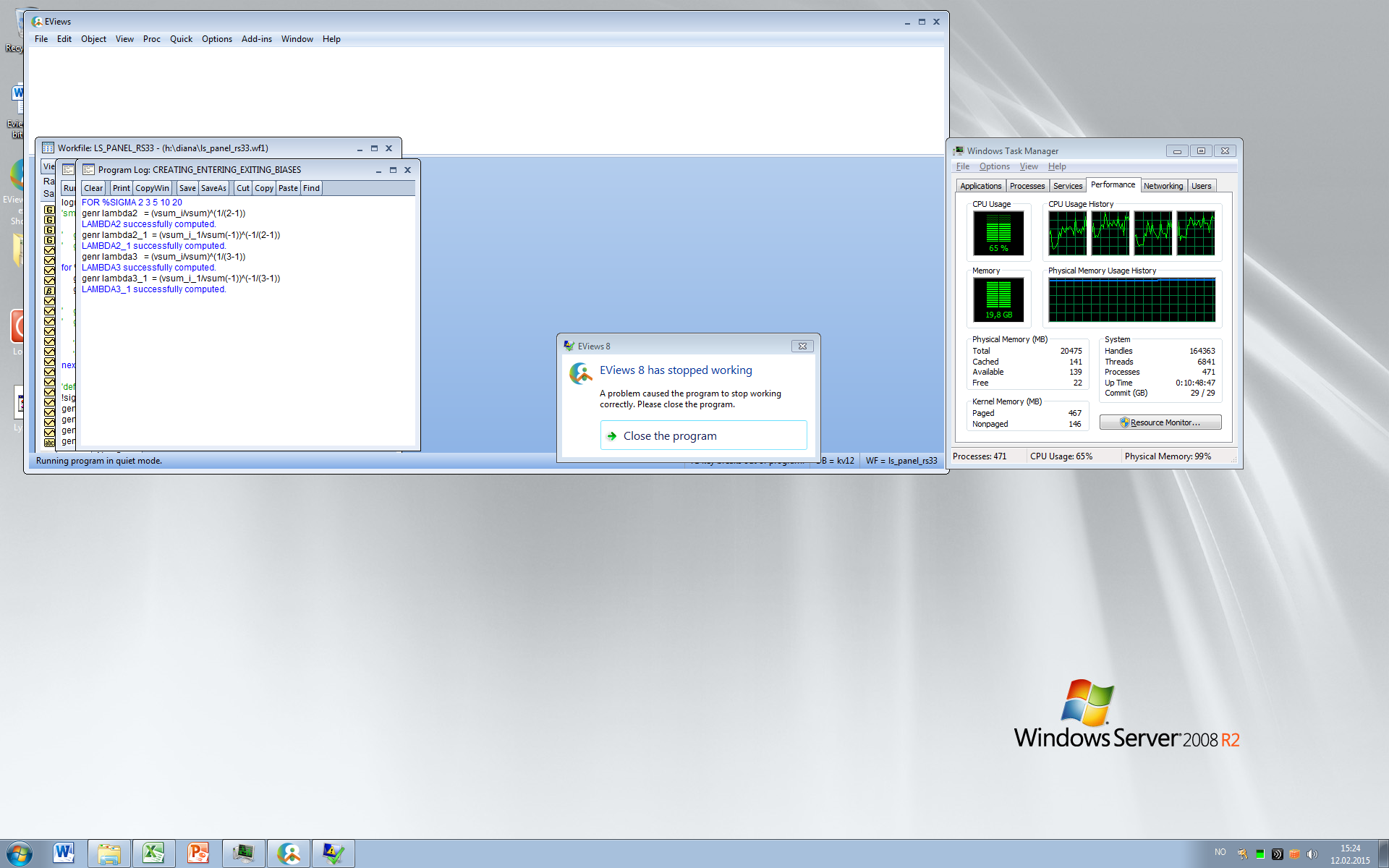Viewport: 1389px width, 868px height.
Task: Click the EViews main window title icon
Action: point(37,22)
